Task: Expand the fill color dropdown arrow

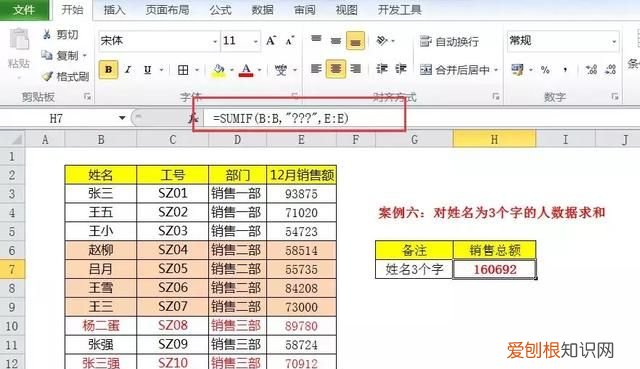Action: coord(231,70)
